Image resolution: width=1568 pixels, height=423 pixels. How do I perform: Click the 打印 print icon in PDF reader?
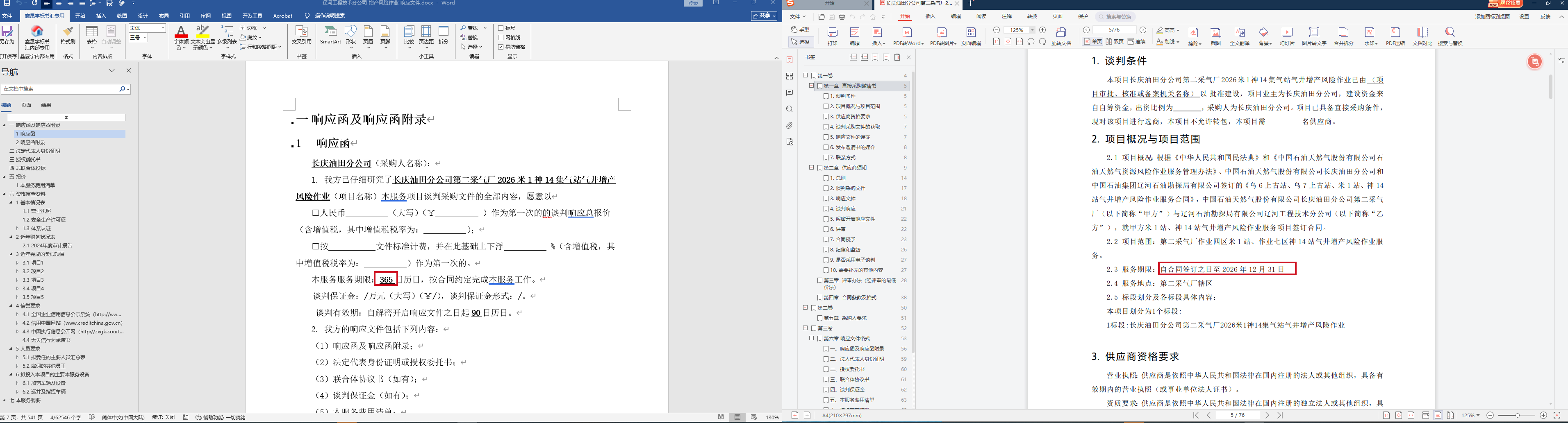pos(833,33)
